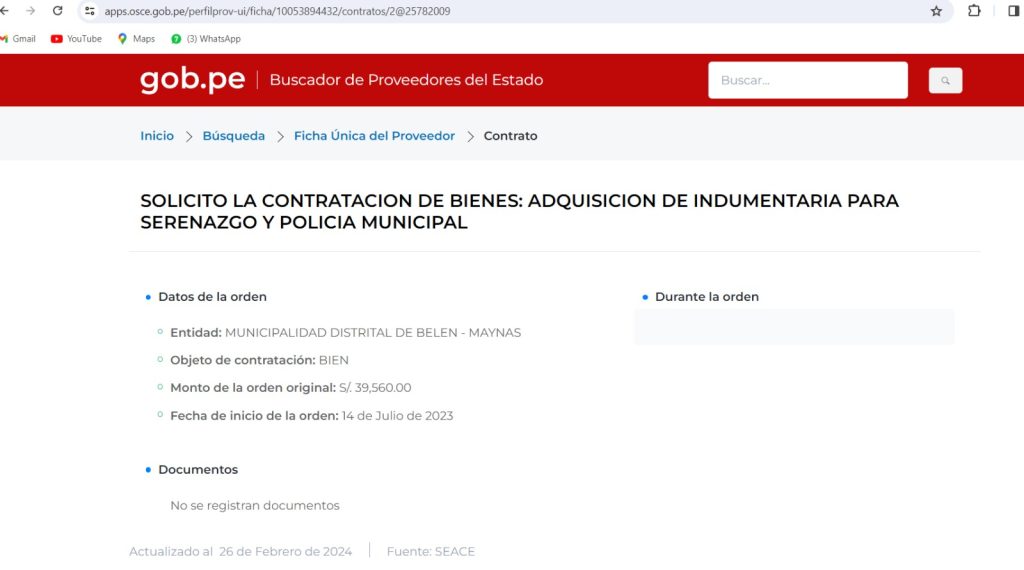Click the empty Durante la orden box
This screenshot has height=570, width=1024.
[793, 327]
